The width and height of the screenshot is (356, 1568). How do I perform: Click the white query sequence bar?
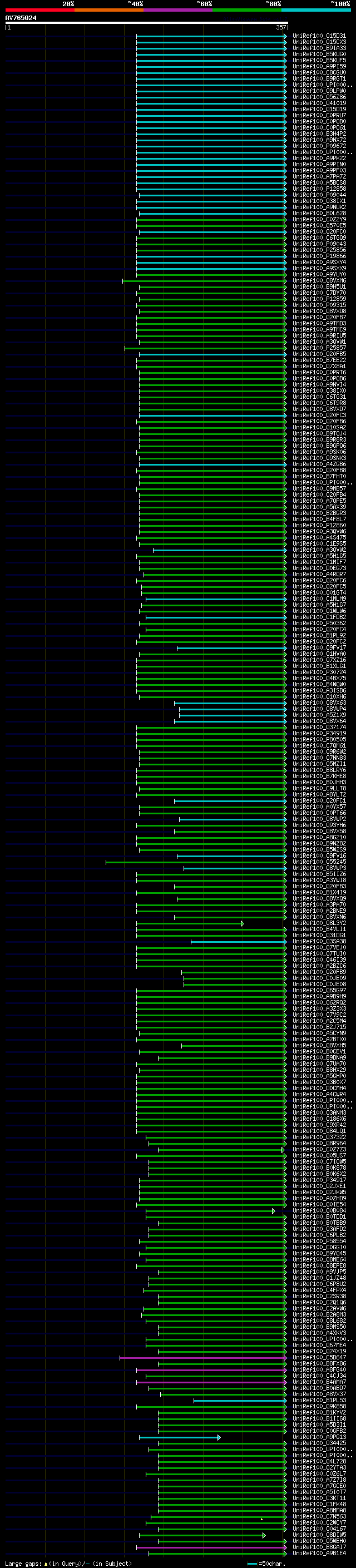[x=147, y=23]
